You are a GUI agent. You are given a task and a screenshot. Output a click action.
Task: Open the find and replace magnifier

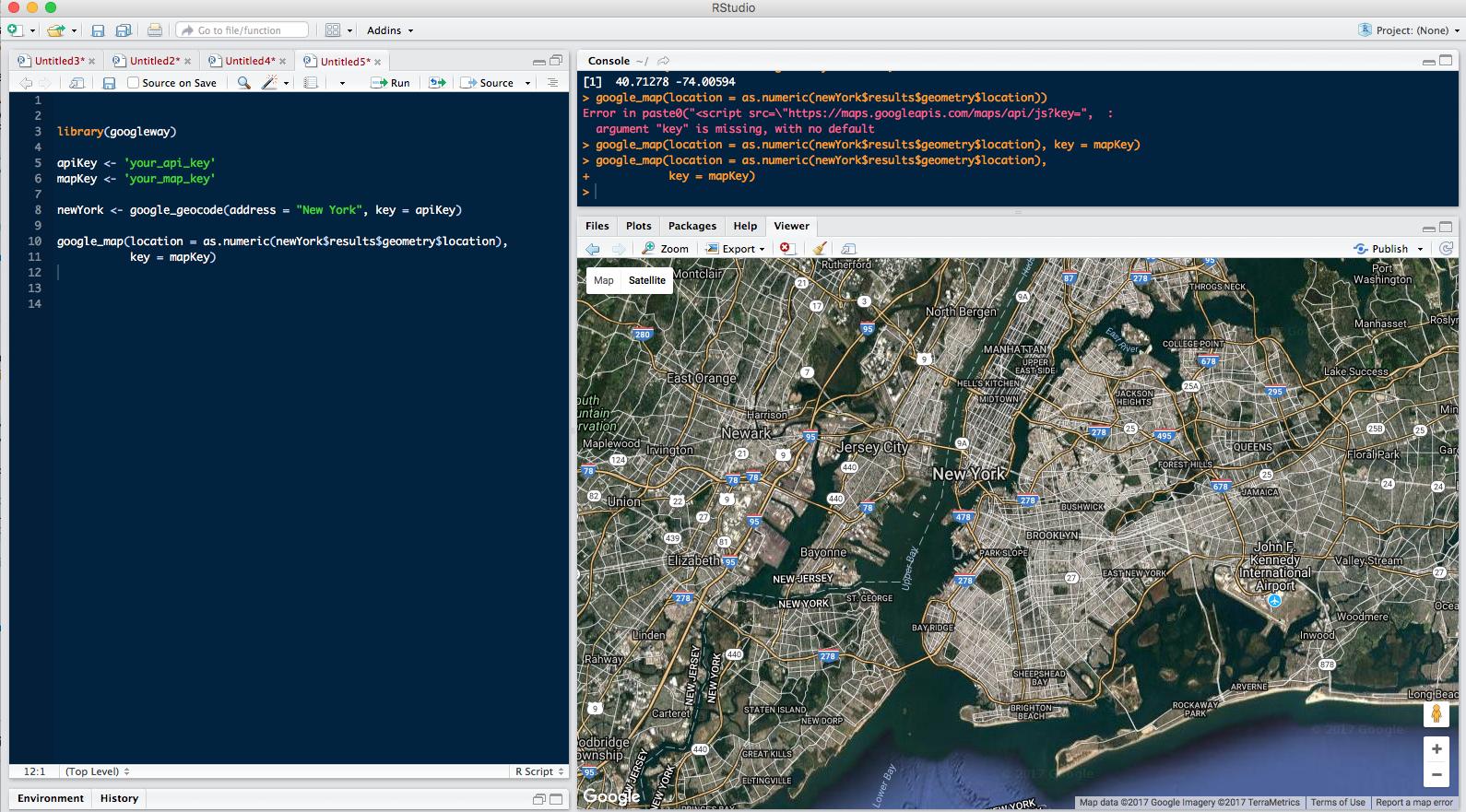[243, 83]
